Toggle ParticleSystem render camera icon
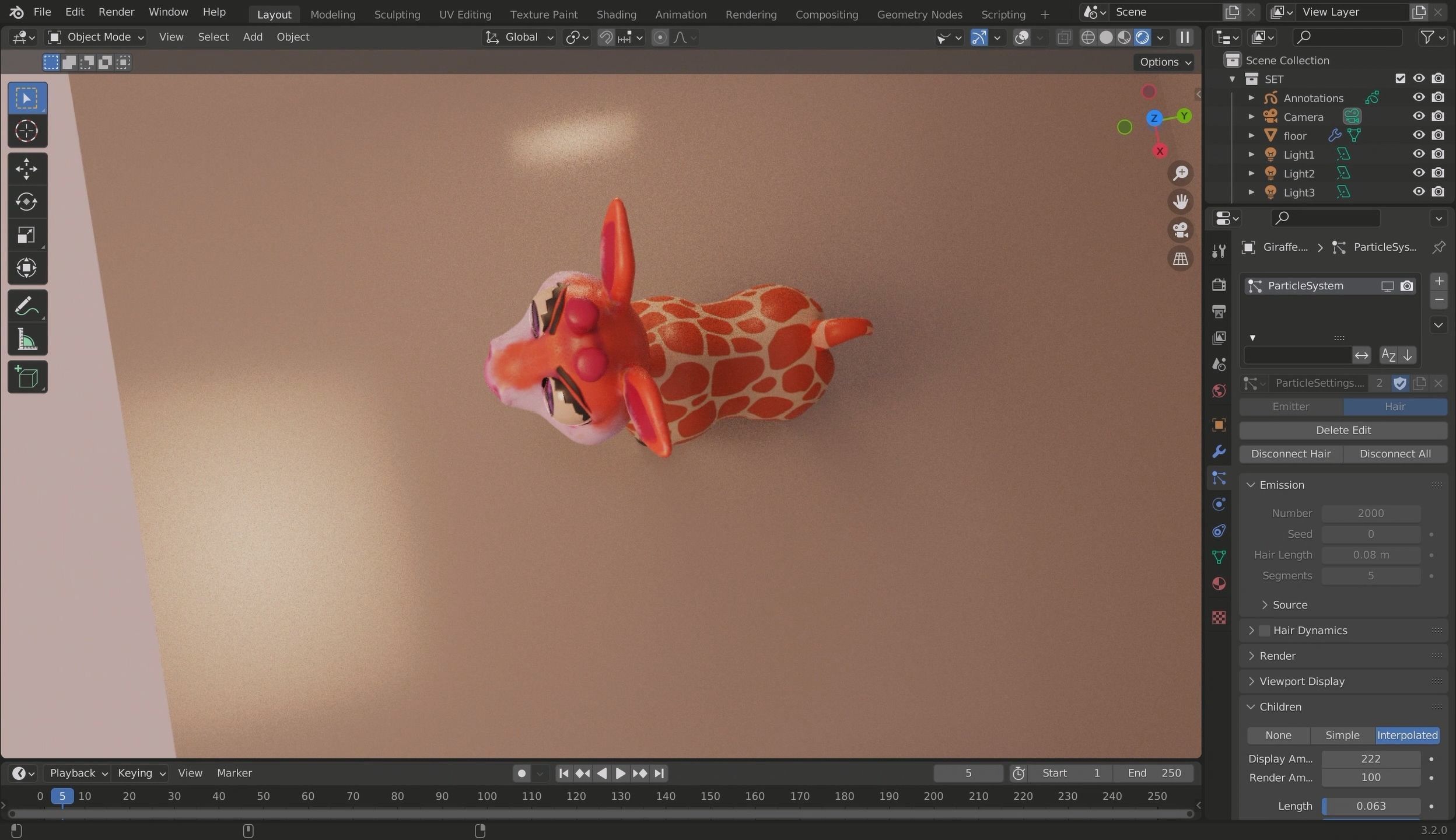The height and width of the screenshot is (840, 1456). (x=1407, y=286)
